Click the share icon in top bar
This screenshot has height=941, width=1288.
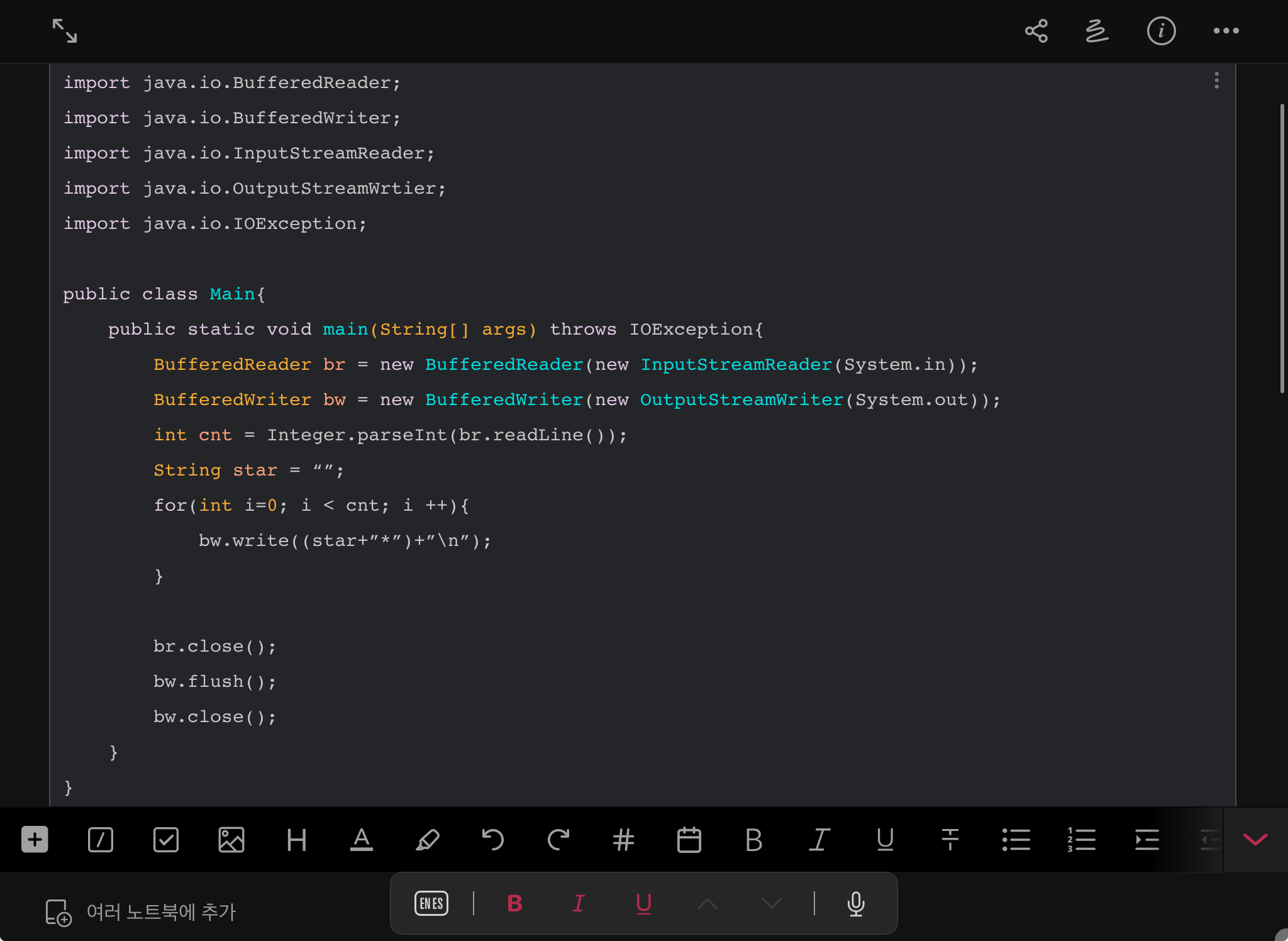[1036, 31]
